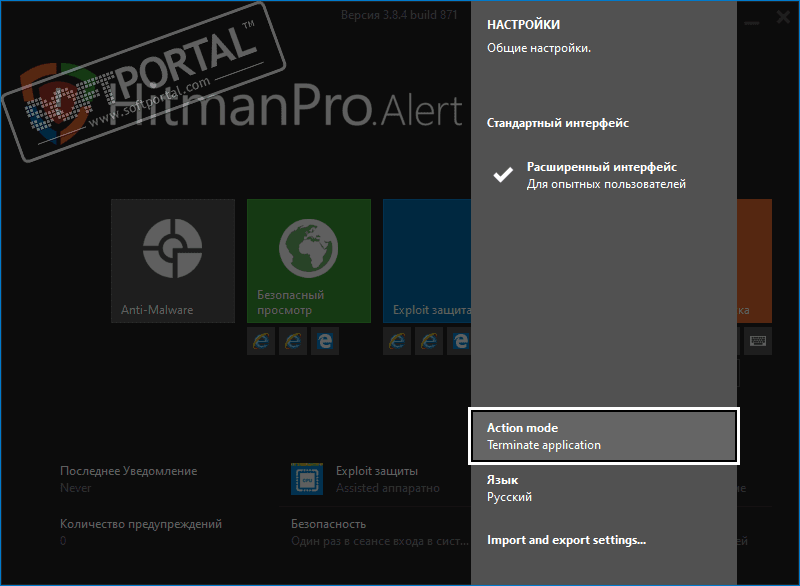
Task: Open the Безопасный просмотр globe tile
Action: pyautogui.click(x=309, y=261)
